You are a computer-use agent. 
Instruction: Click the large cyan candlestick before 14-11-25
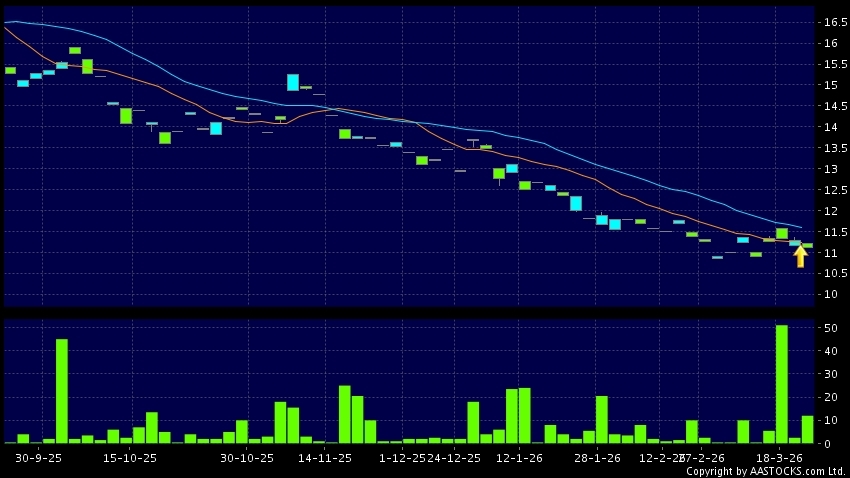point(293,82)
